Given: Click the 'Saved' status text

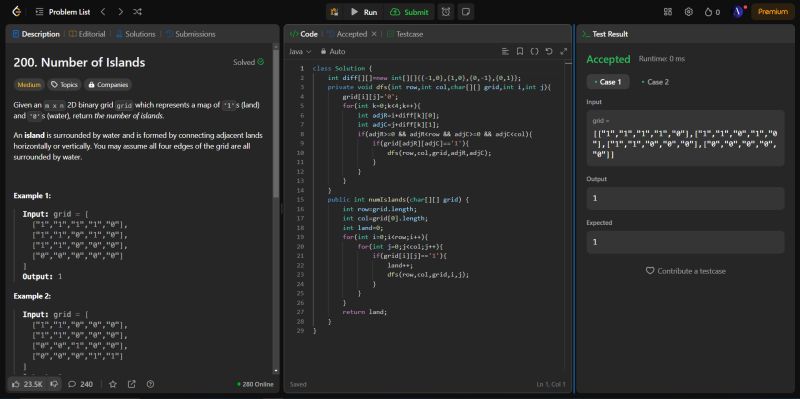Looking at the screenshot, I should coord(298,384).
